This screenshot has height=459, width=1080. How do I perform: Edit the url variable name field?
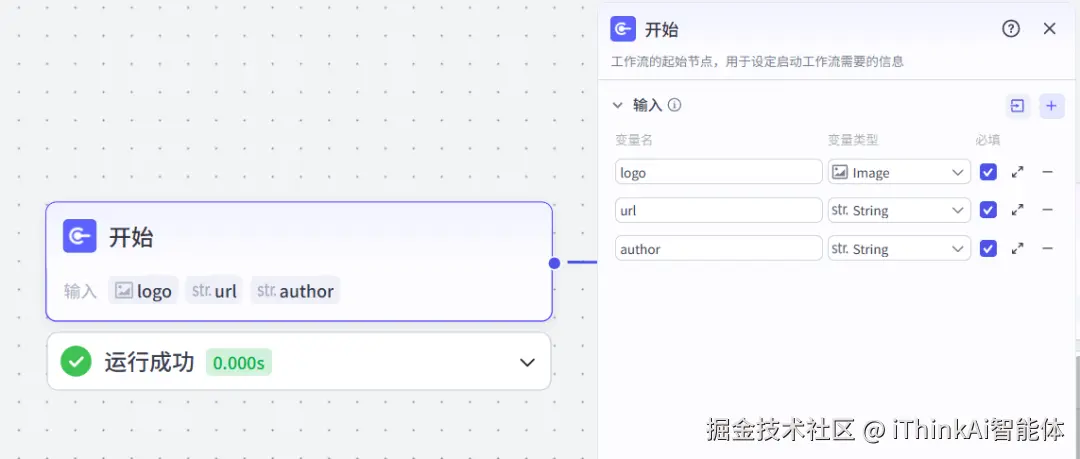(718, 210)
